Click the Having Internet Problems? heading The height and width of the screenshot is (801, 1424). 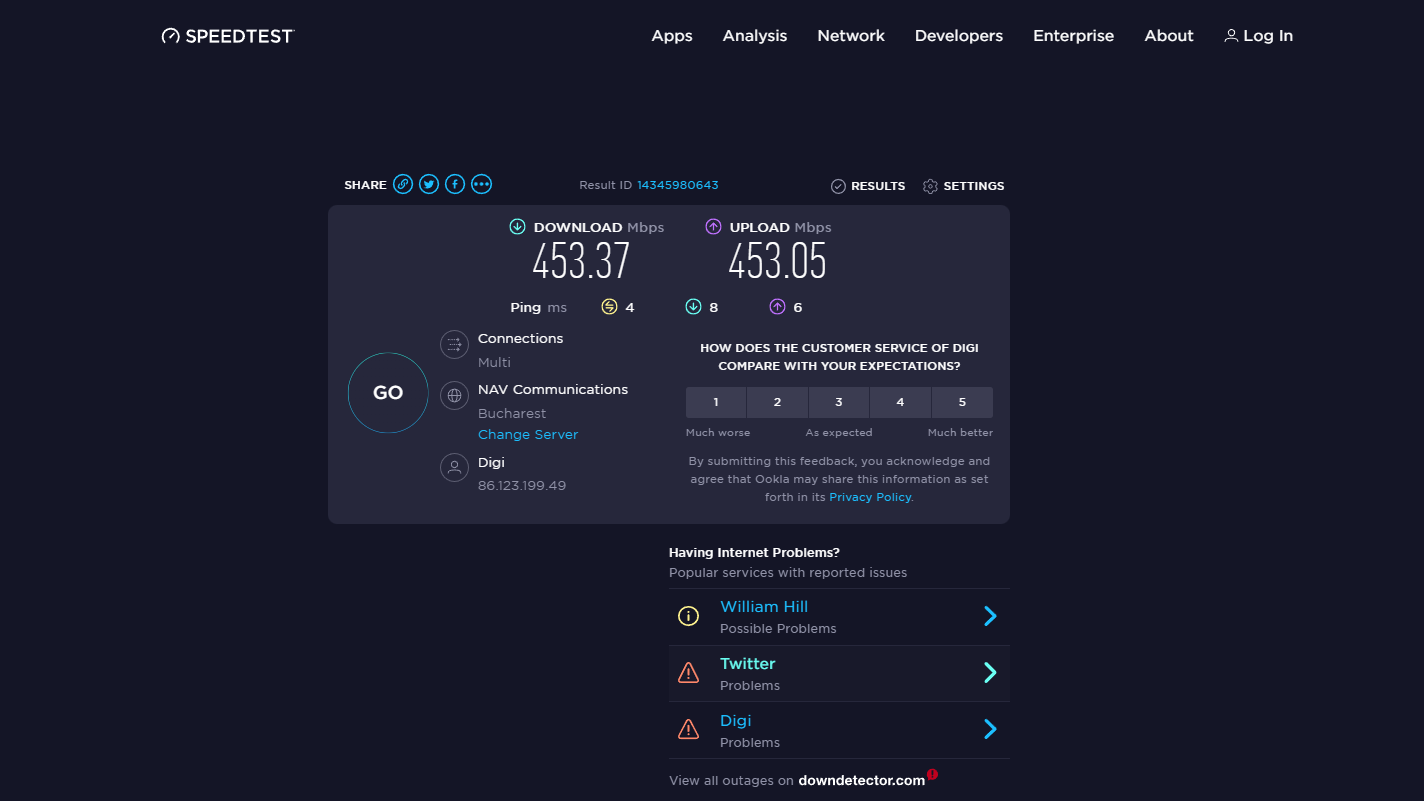click(754, 553)
